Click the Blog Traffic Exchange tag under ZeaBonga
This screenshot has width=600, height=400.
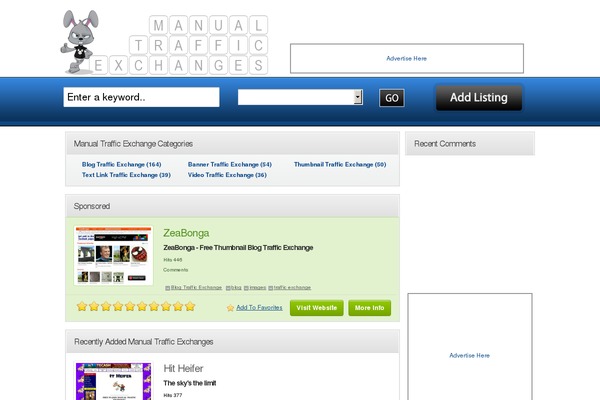click(196, 287)
